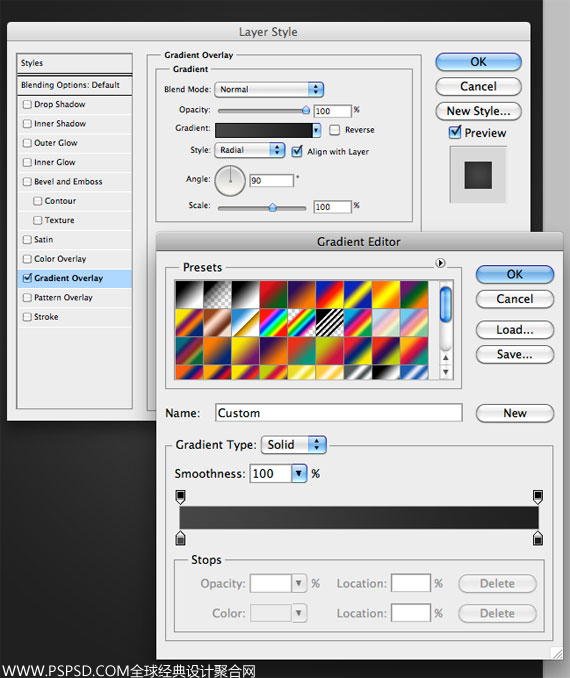570x678 pixels.
Task: Click the Scale slider handle
Action: (x=272, y=208)
